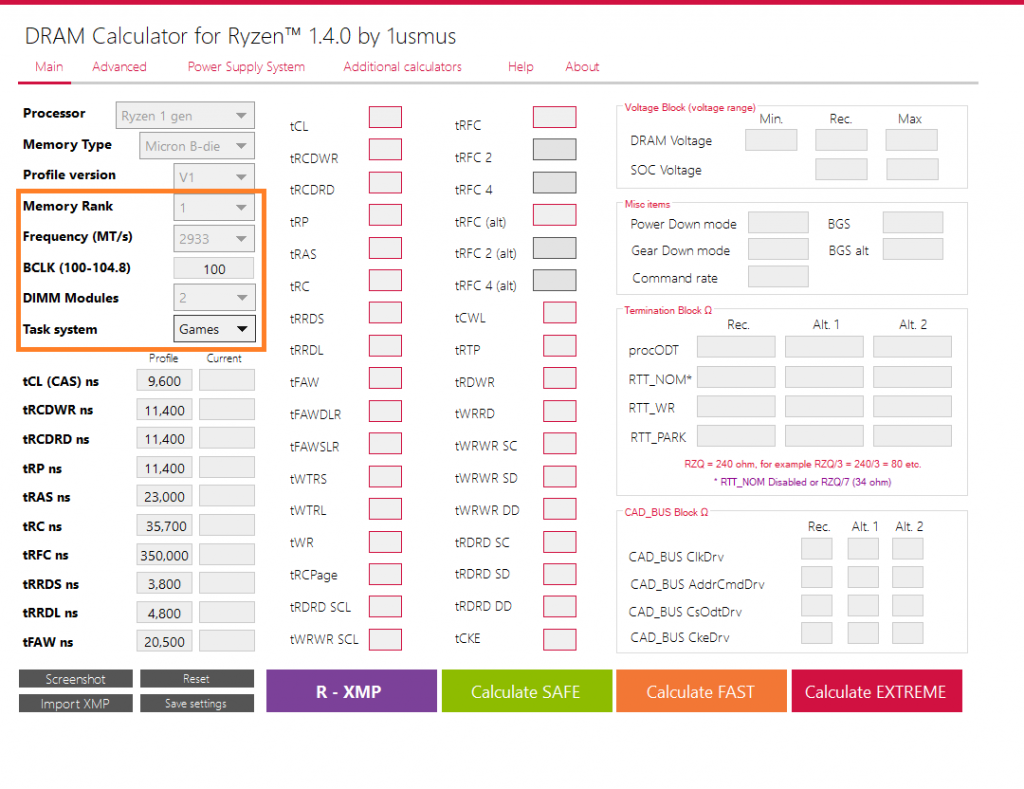Click Save settings button

click(197, 703)
